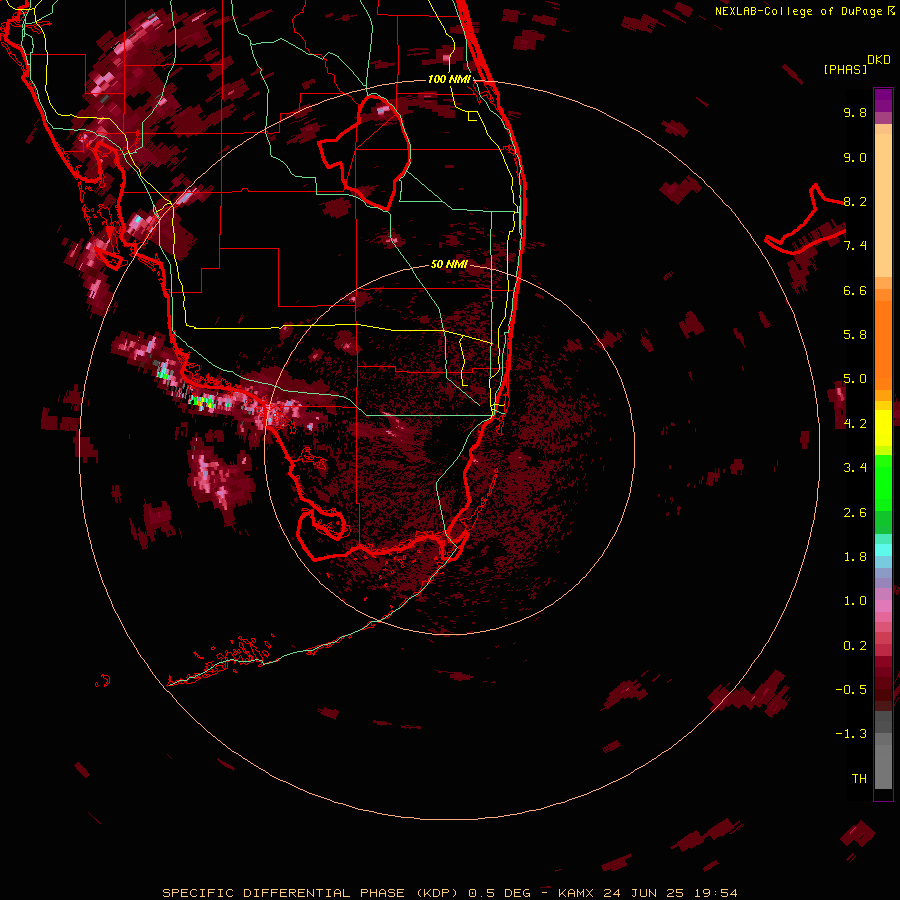Pick the light peach color bar segment
This screenshot has width=900, height=900.
[x=883, y=205]
